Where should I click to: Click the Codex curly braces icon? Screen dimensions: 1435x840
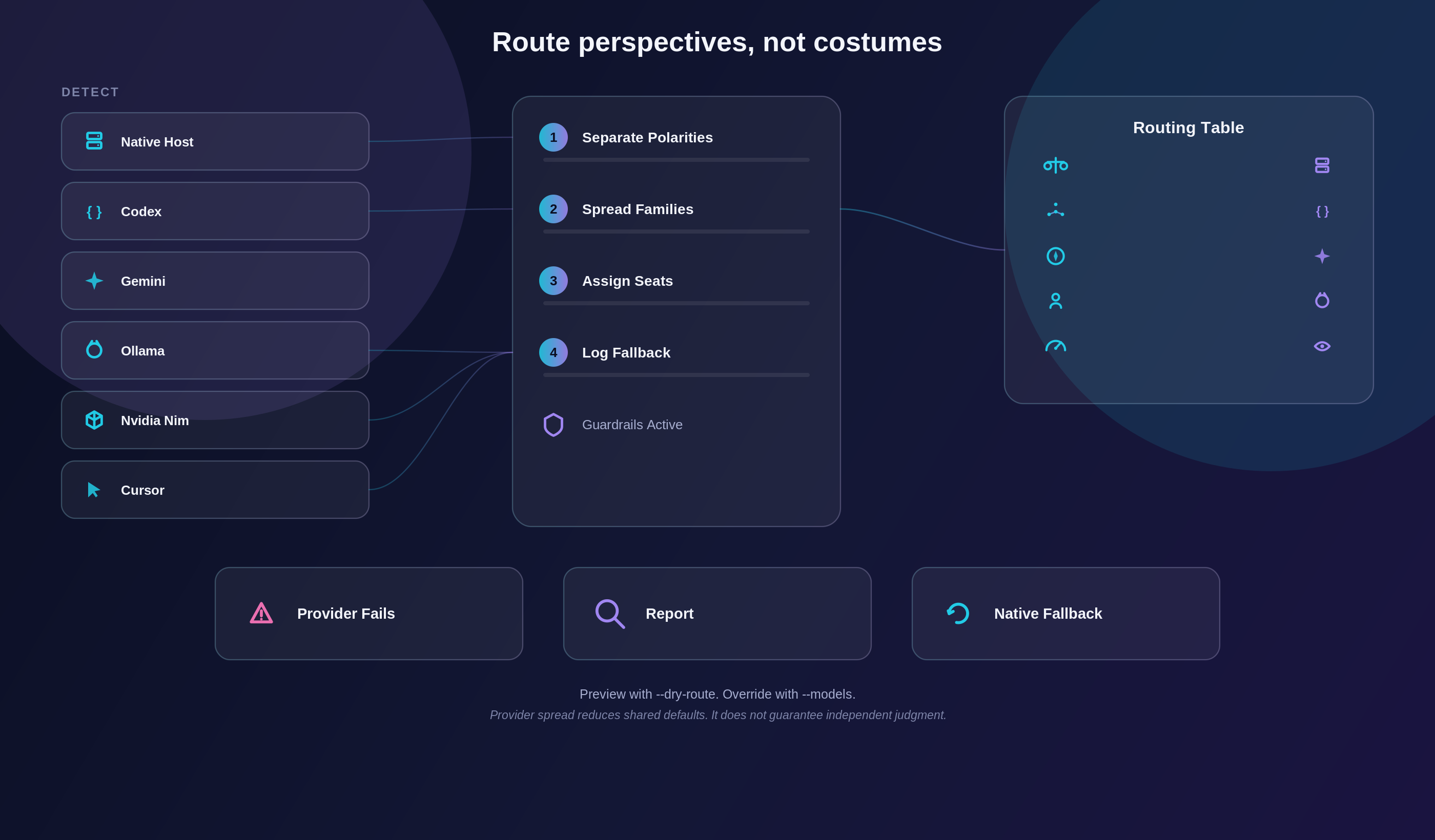94,212
